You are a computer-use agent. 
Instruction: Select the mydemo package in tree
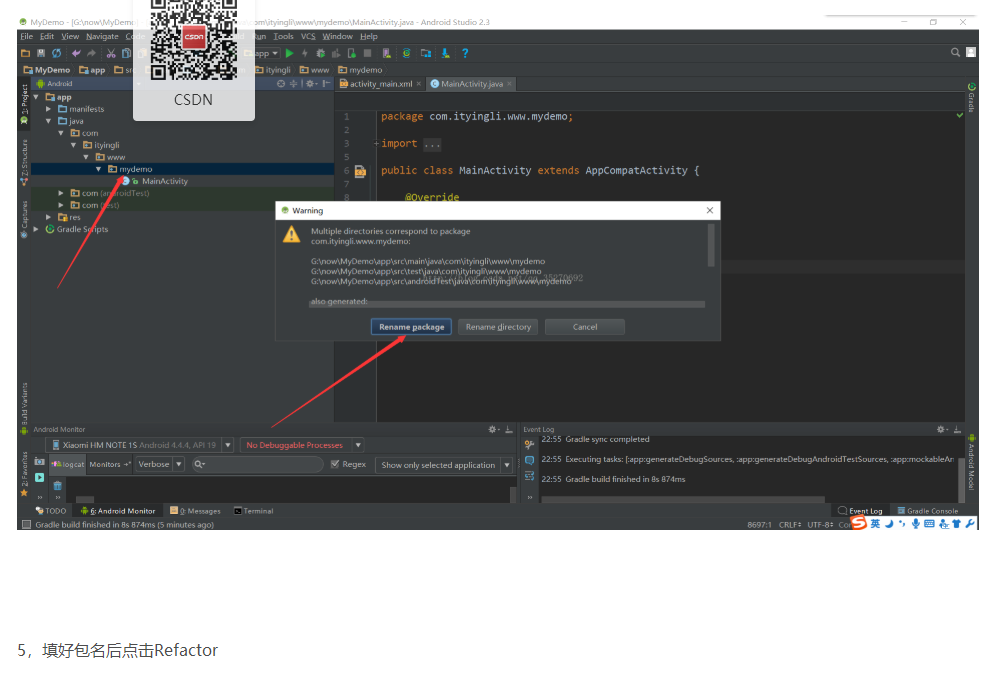[135, 169]
